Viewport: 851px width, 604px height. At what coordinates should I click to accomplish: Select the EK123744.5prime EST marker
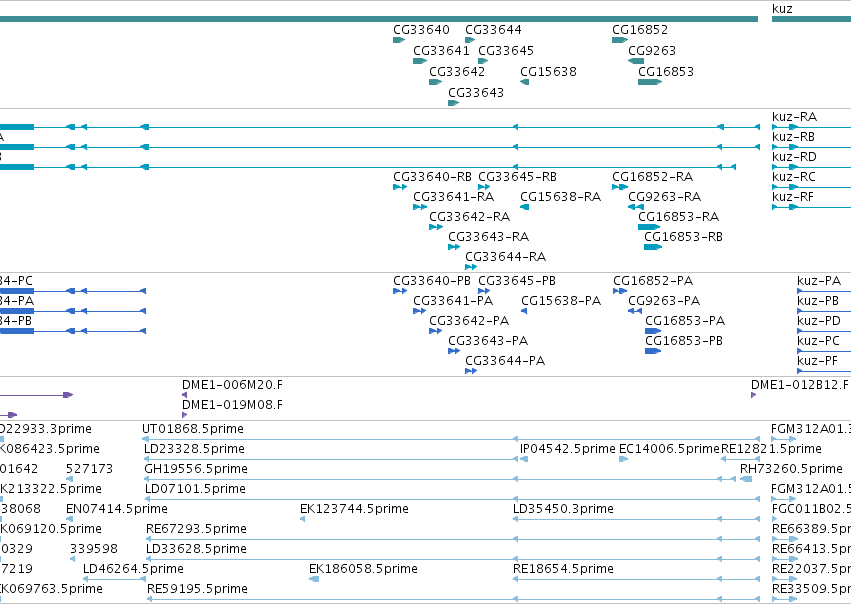point(302,519)
